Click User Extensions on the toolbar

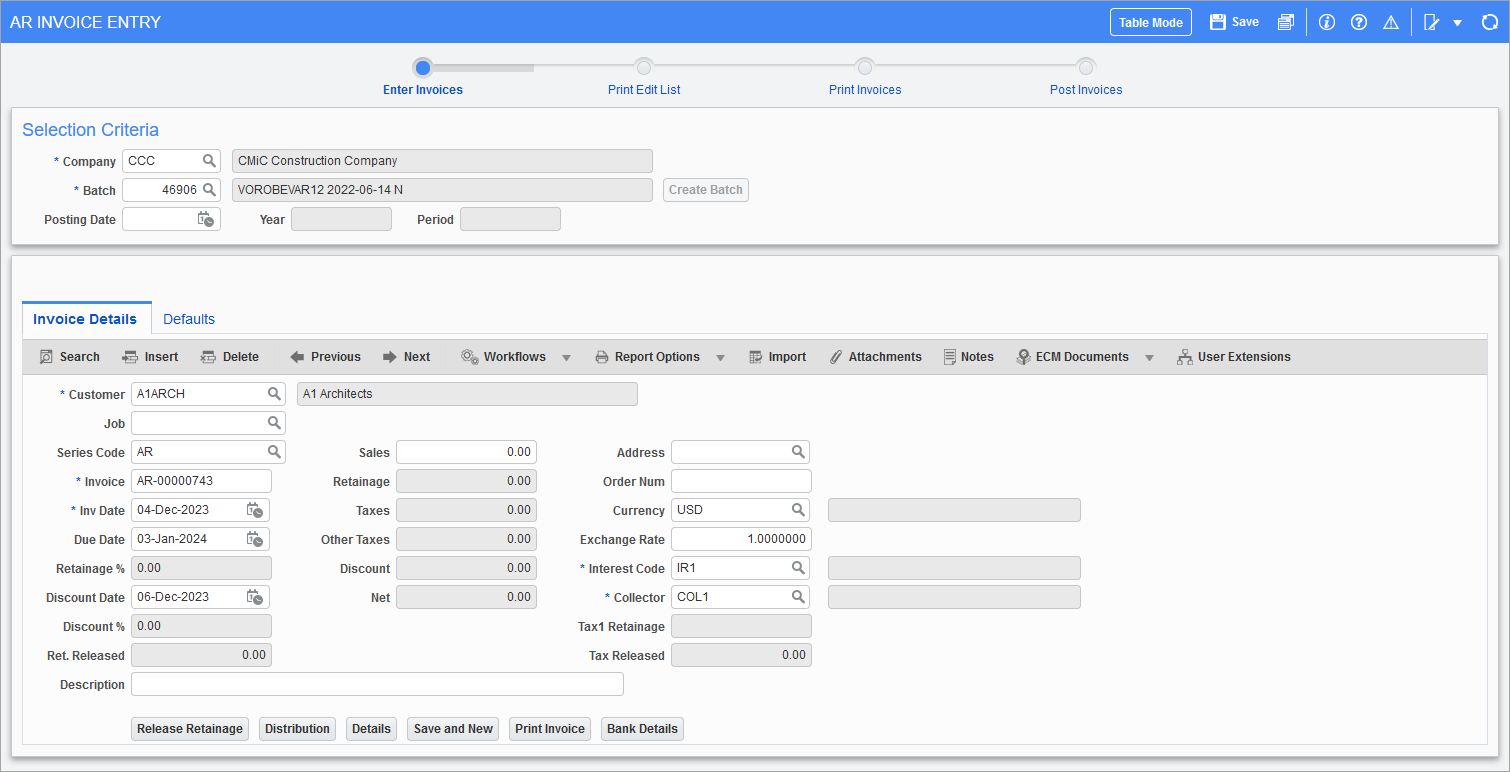coord(1234,356)
